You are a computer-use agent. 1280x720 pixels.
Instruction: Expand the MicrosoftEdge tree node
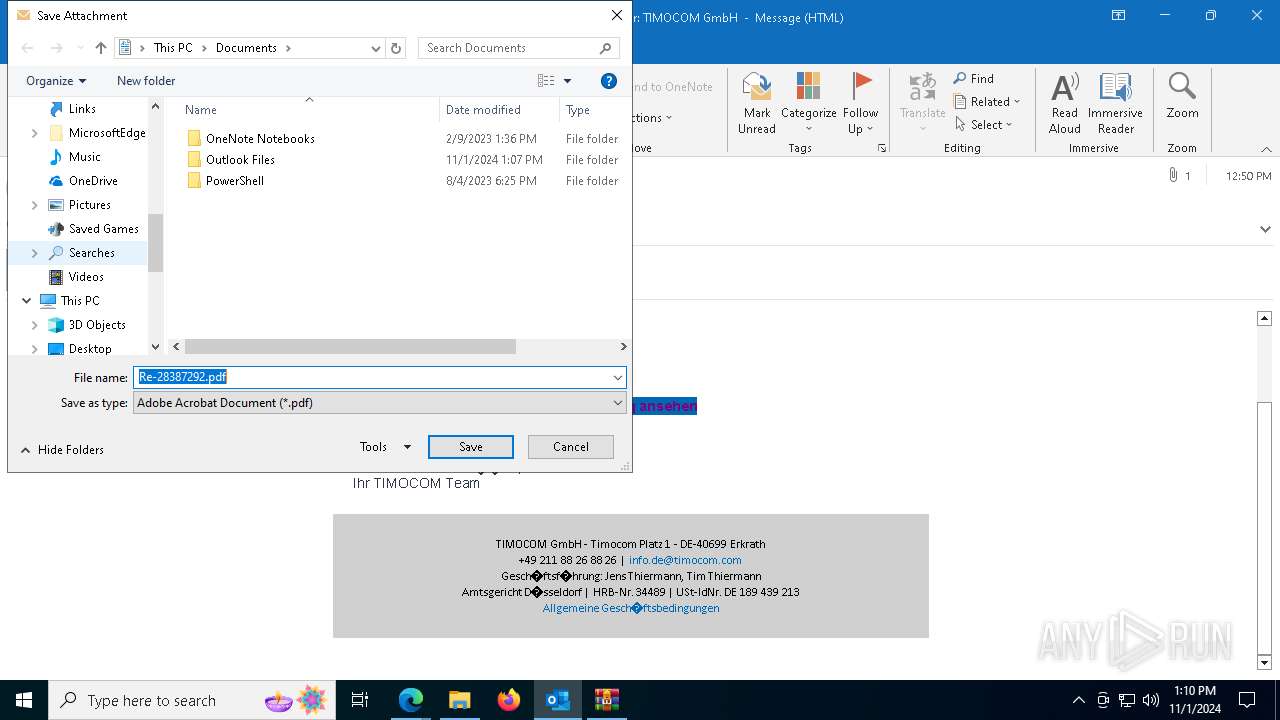point(35,133)
